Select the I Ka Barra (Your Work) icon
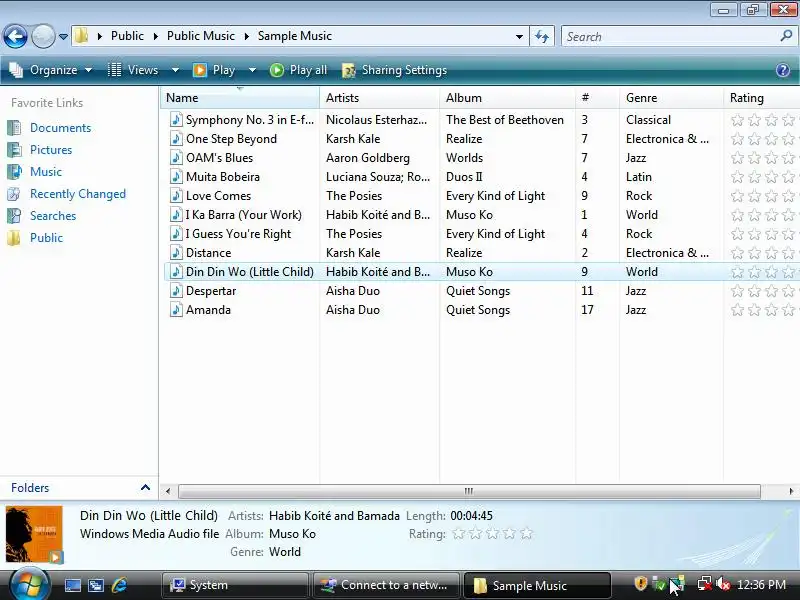 (176, 214)
